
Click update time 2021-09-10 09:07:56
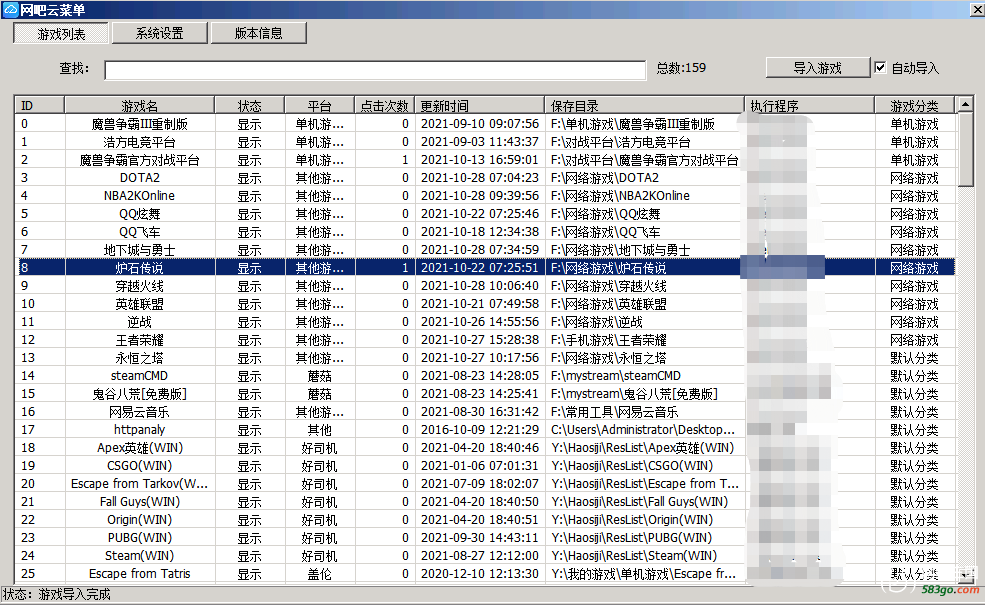point(480,124)
